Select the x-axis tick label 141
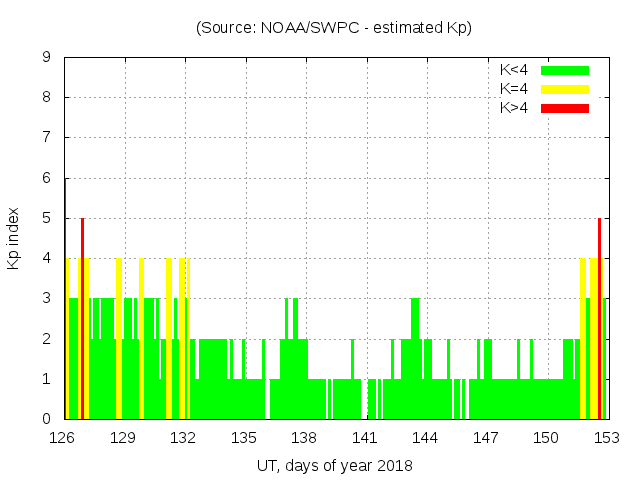This screenshot has height=480, width=640. tap(365, 438)
